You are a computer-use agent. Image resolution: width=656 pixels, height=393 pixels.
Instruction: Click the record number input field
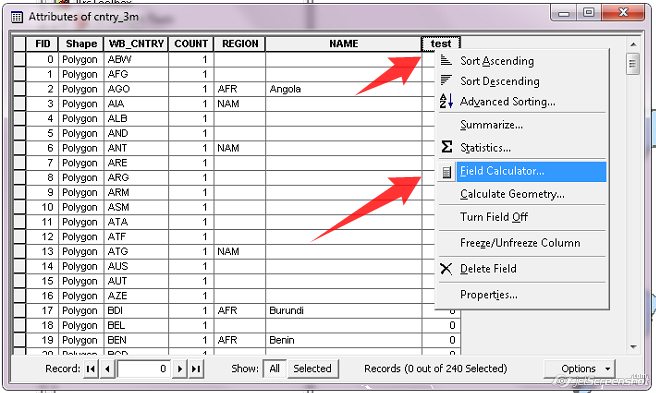pyautogui.click(x=144, y=369)
